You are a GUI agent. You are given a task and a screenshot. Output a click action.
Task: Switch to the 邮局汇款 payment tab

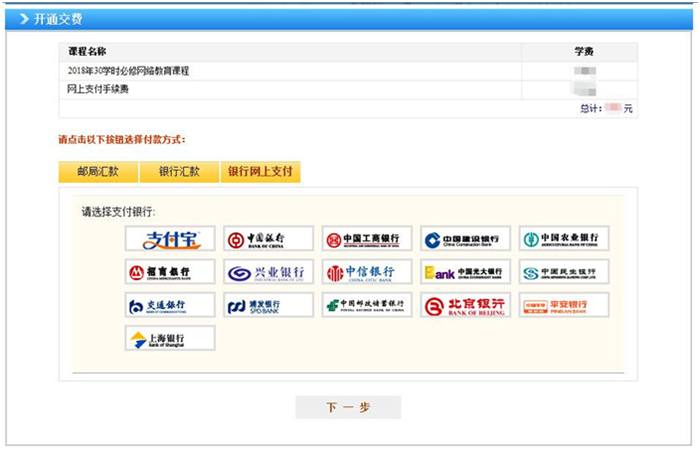coord(98,171)
